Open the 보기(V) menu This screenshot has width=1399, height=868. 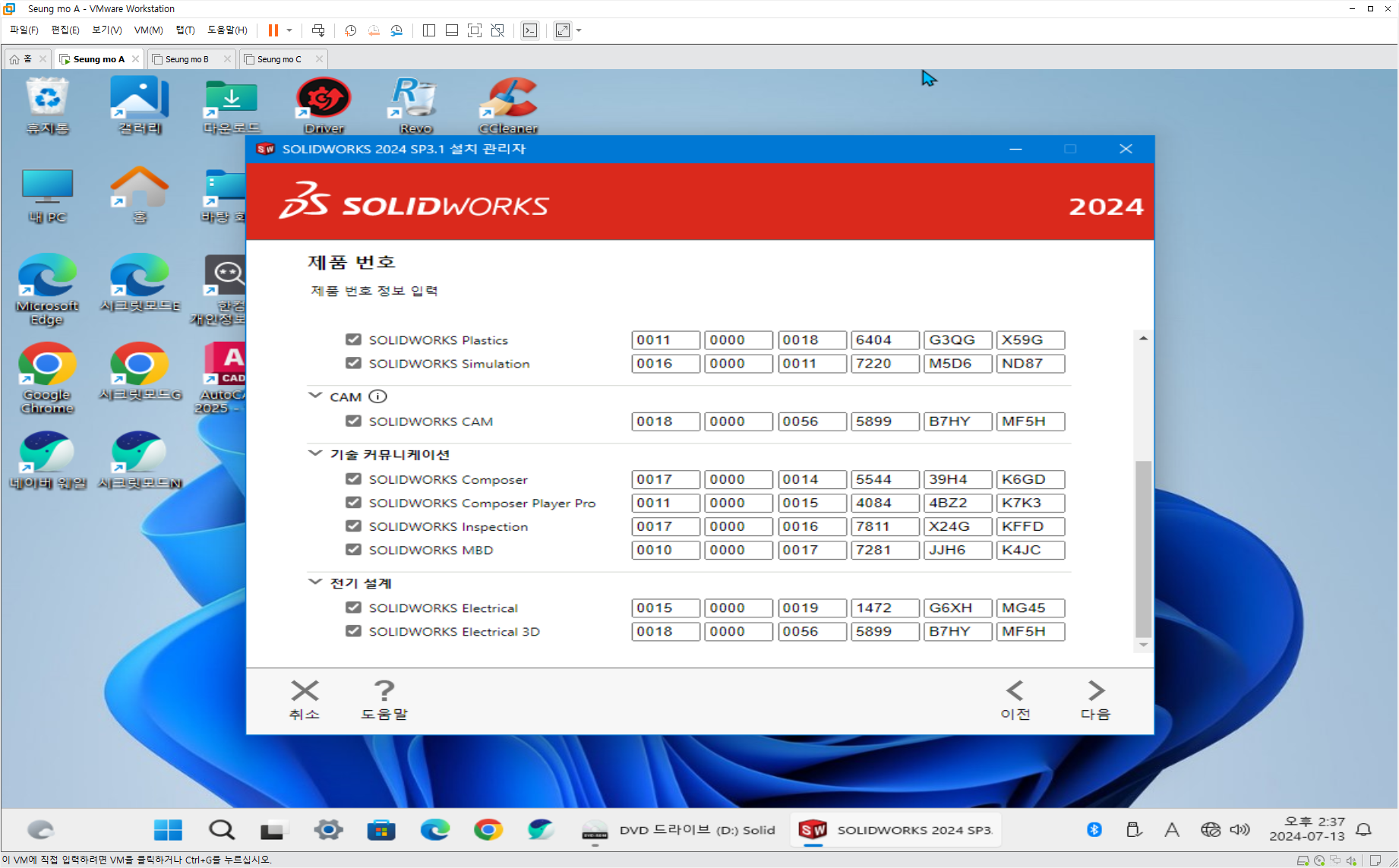(x=107, y=30)
